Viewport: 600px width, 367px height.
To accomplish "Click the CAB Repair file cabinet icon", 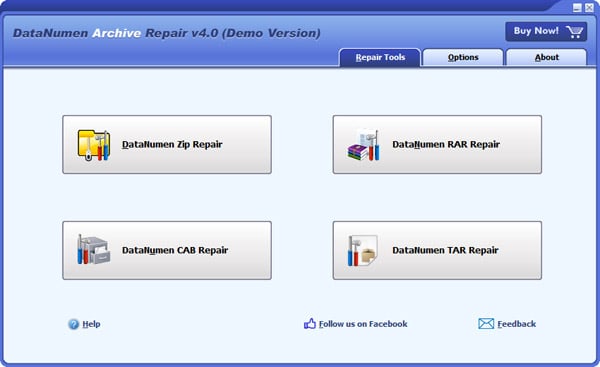I will tap(94, 250).
